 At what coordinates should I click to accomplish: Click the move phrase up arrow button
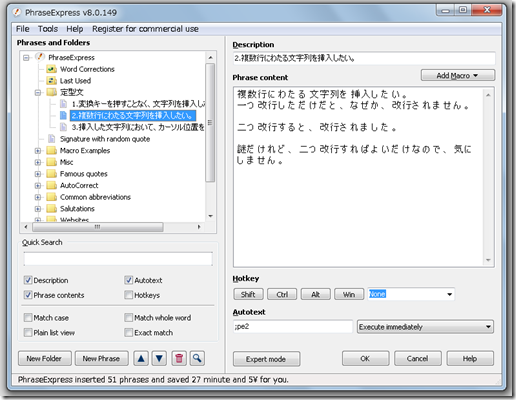pyautogui.click(x=141, y=359)
